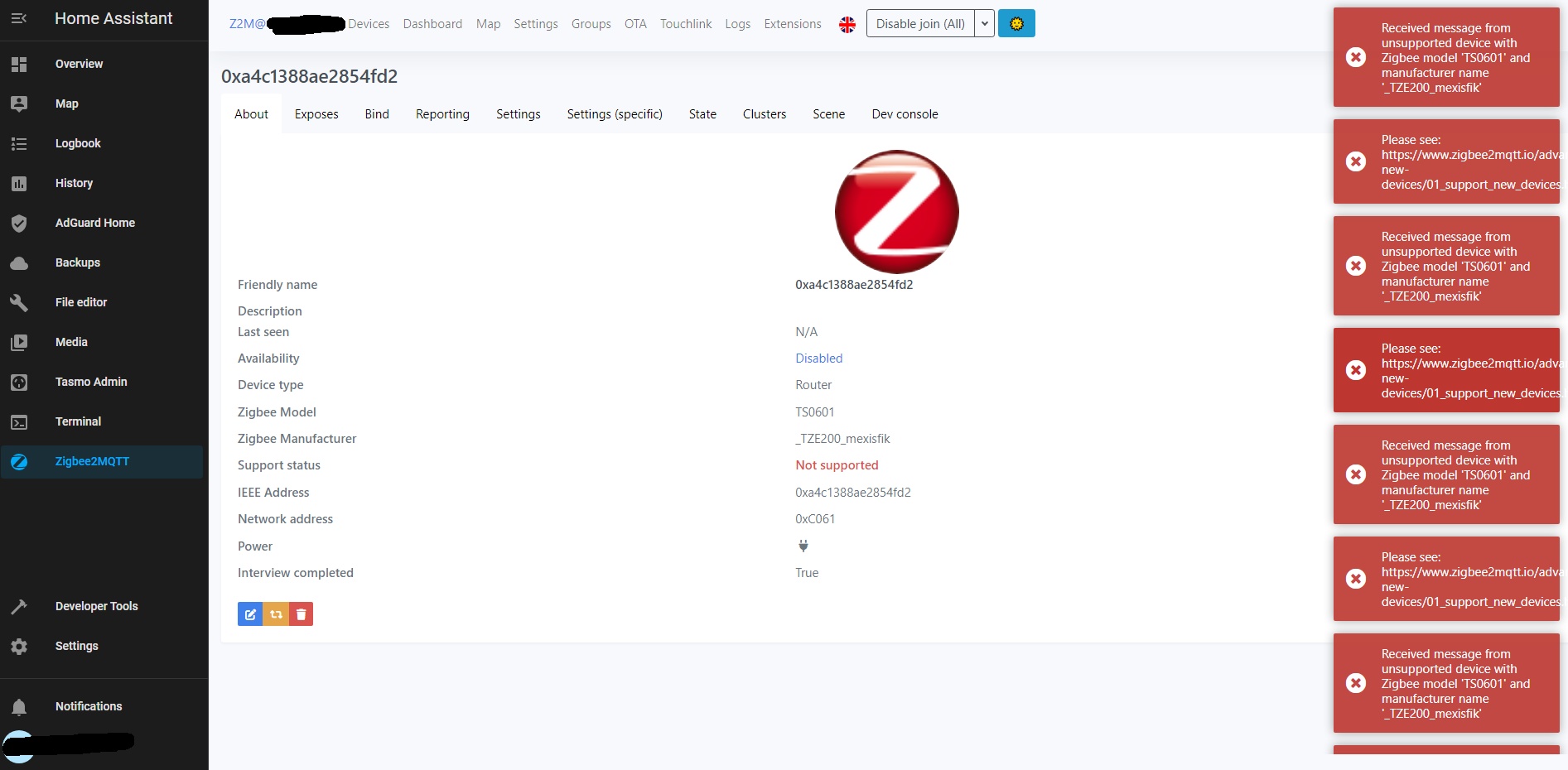
Task: Open AdGuard Home from the sidebar
Action: tap(95, 223)
